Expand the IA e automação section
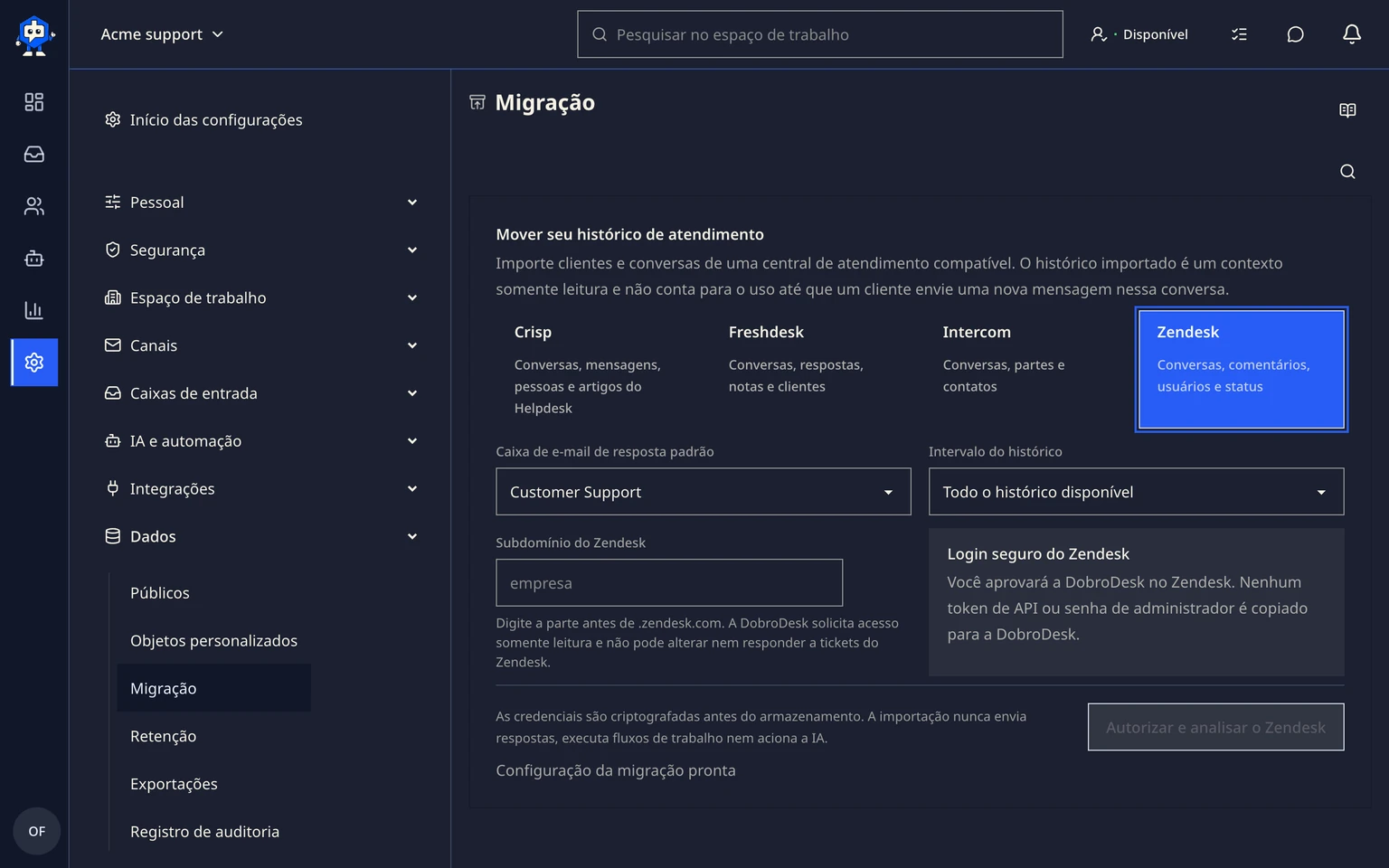This screenshot has height=868, width=1389. (261, 441)
